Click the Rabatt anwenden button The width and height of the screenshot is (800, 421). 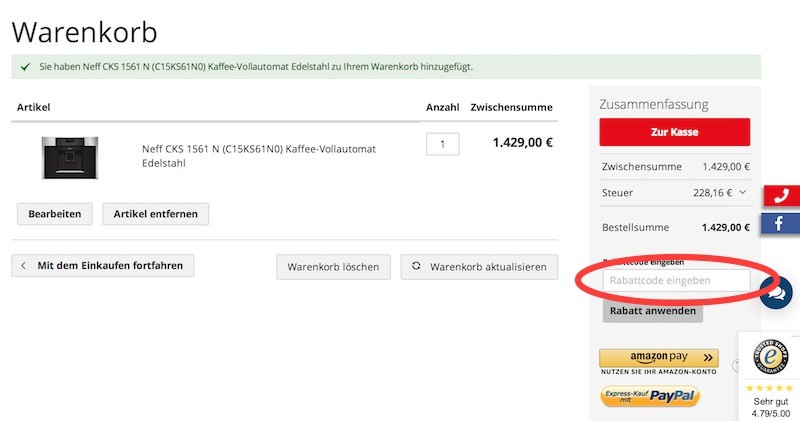click(653, 311)
